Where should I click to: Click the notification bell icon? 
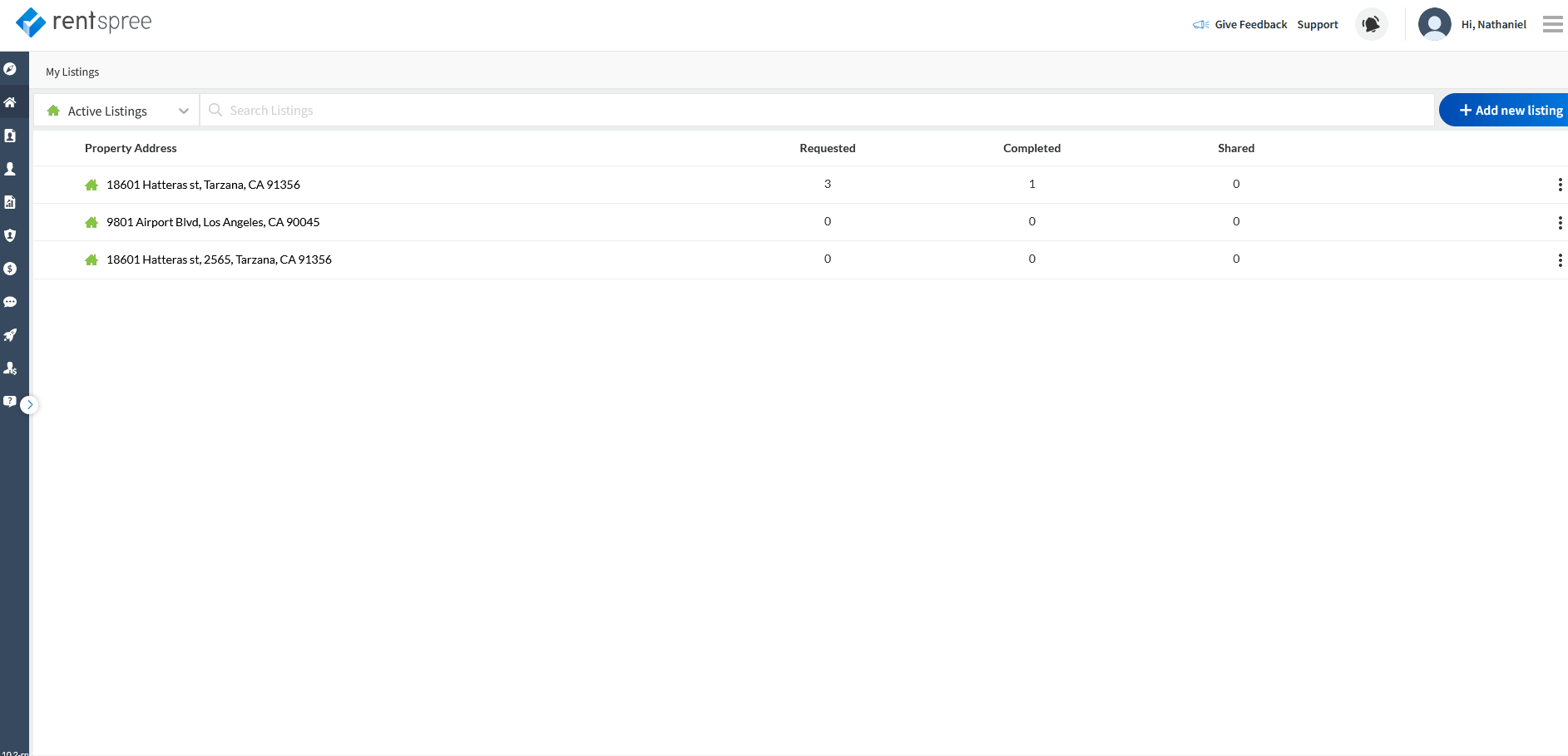coord(1371,24)
